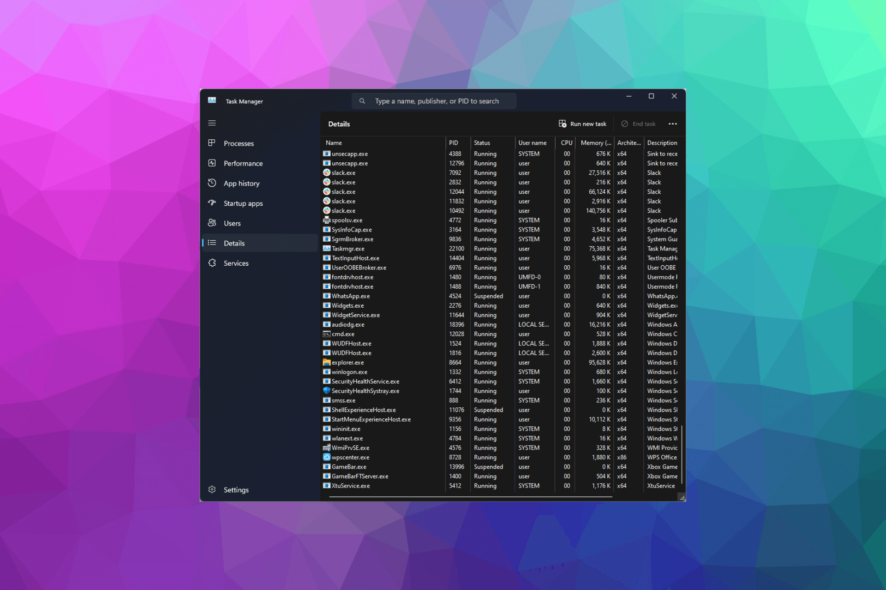Image resolution: width=886 pixels, height=590 pixels.
Task: Select the WhatsApp.exe process row
Action: click(x=501, y=296)
